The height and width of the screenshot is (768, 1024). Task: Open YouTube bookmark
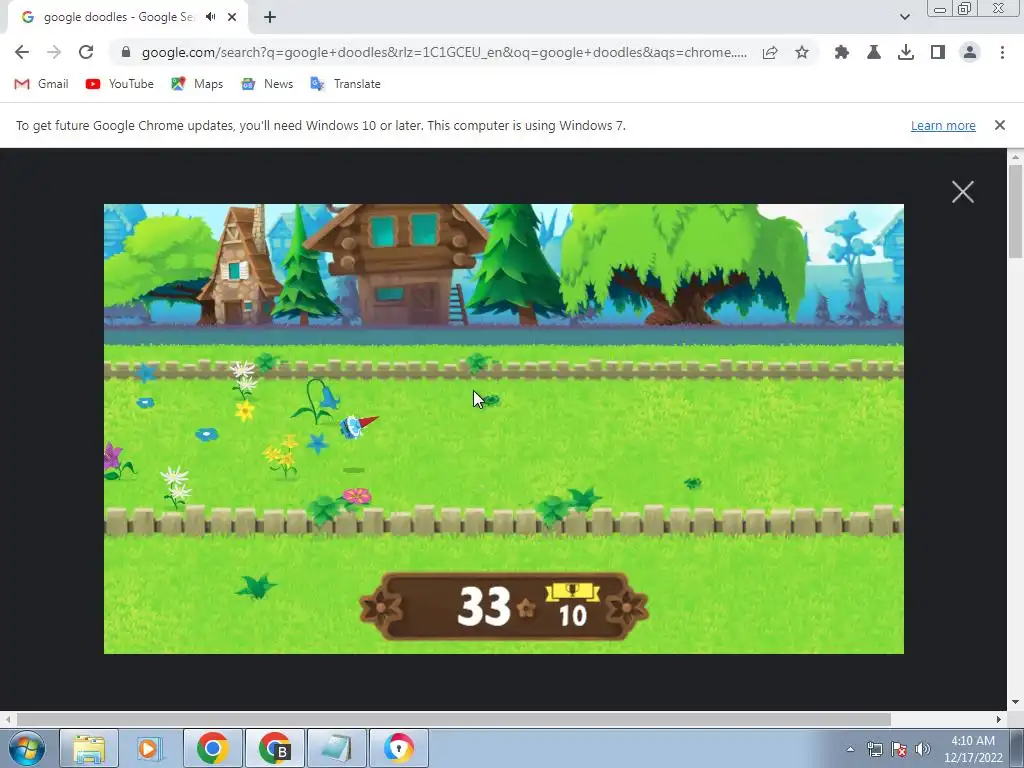point(120,84)
